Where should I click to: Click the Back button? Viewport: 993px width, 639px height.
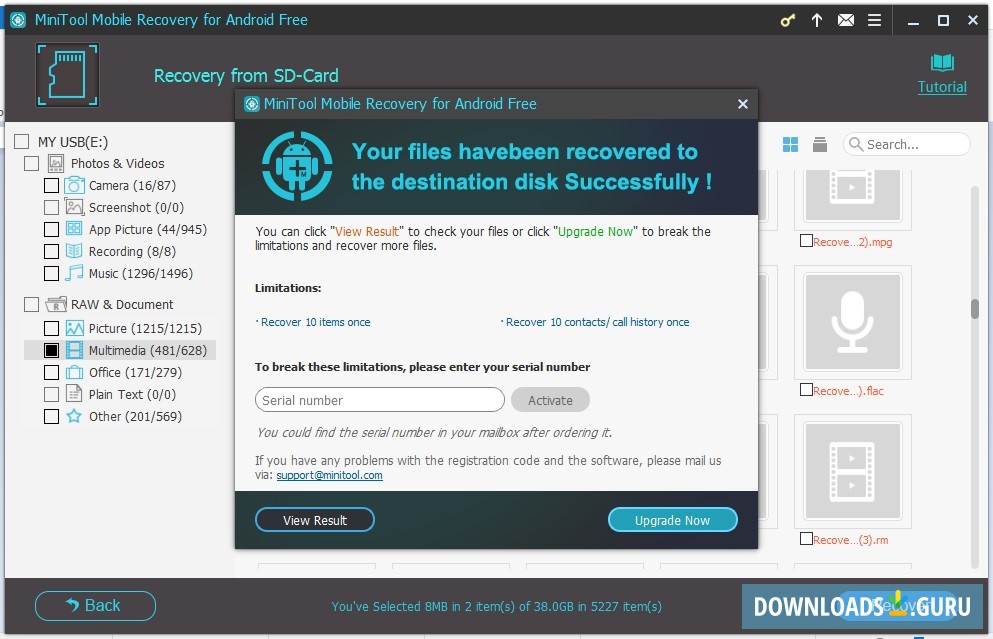pos(95,606)
